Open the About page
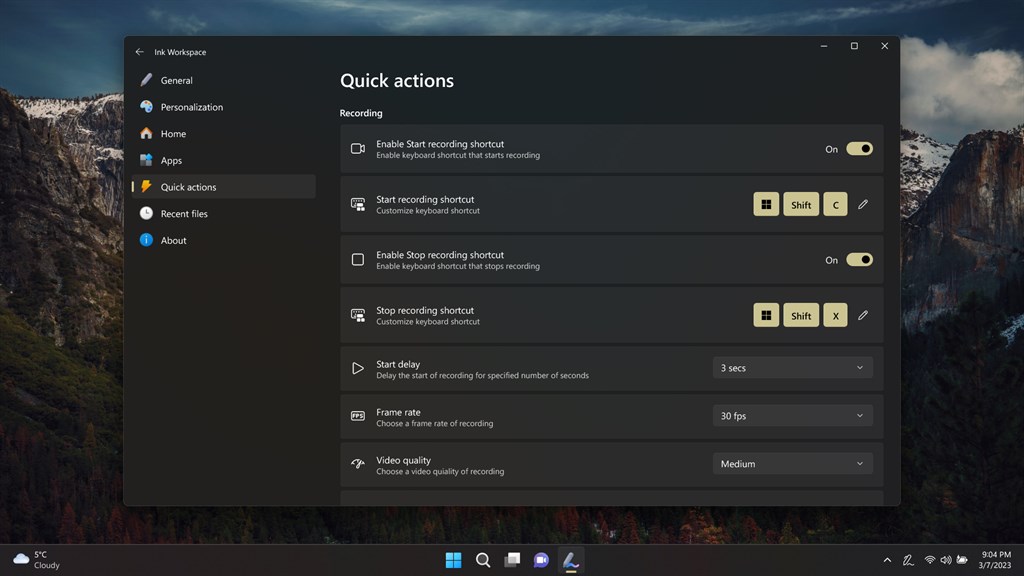Image resolution: width=1024 pixels, height=576 pixels. [223, 240]
